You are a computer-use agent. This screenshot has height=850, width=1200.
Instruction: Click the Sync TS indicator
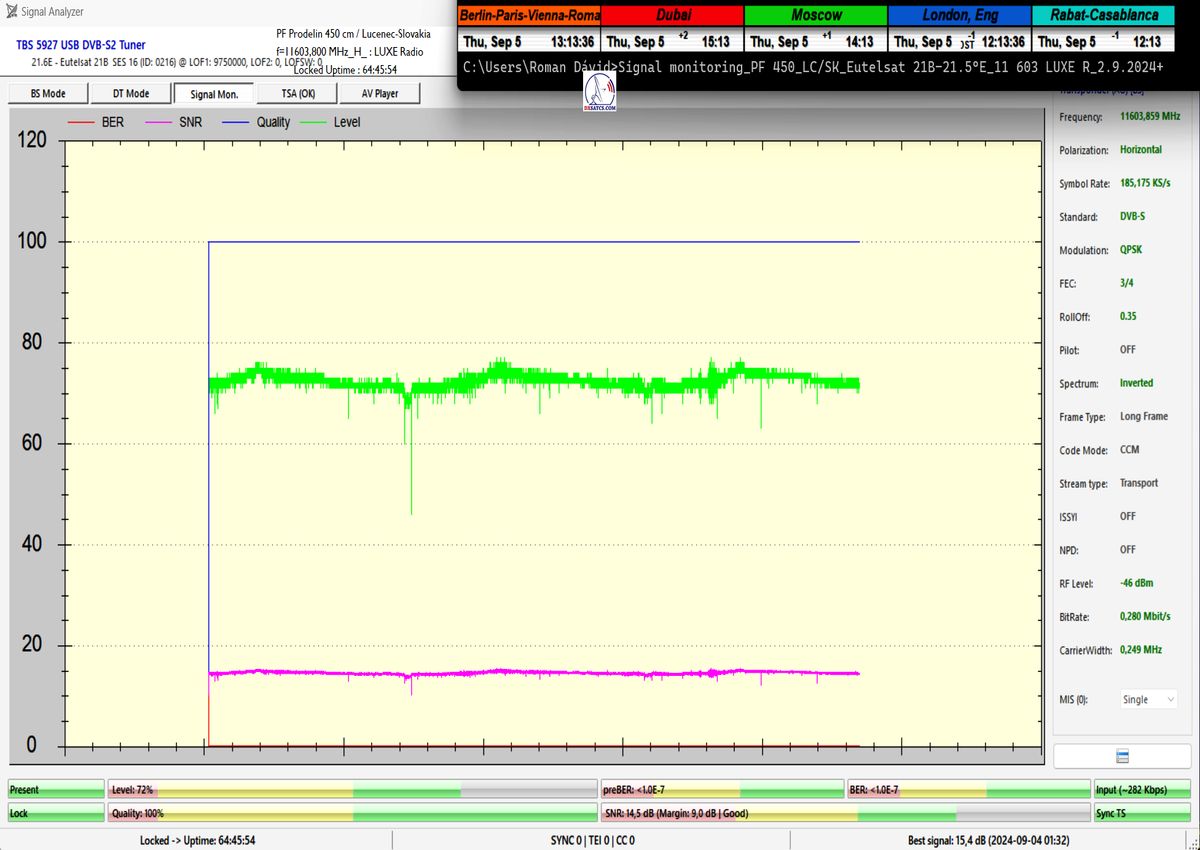1142,813
